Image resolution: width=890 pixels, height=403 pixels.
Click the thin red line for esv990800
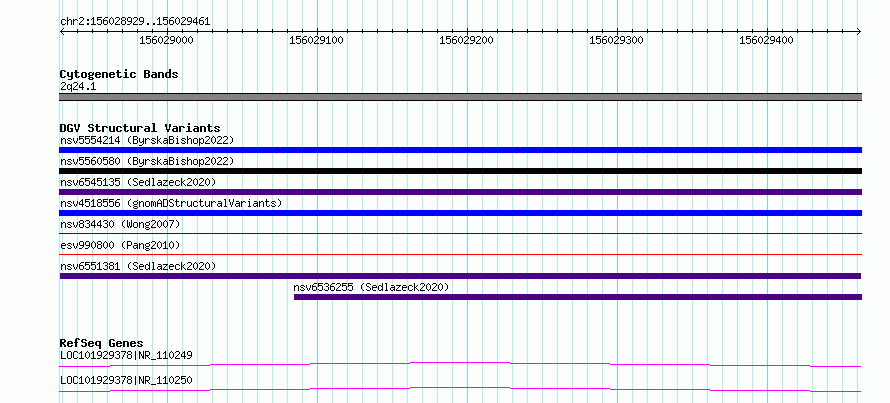[460, 254]
